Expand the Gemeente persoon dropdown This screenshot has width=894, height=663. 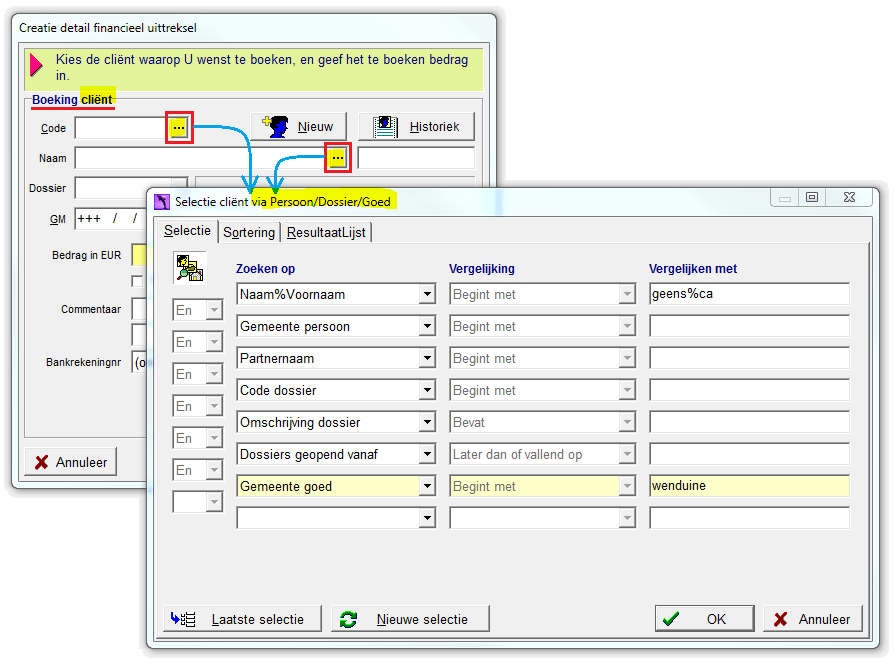pyautogui.click(x=427, y=326)
